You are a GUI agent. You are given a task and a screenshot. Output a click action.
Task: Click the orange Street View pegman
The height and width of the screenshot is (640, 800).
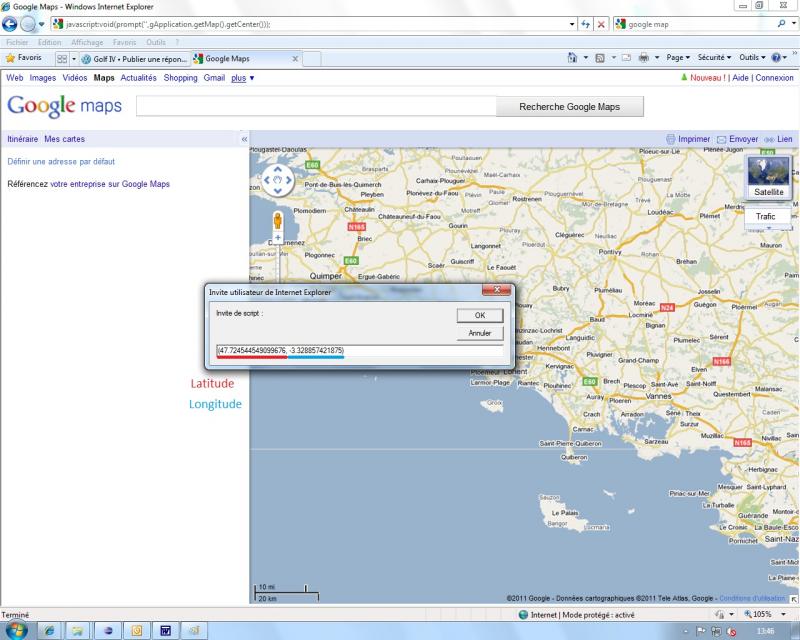click(x=278, y=220)
